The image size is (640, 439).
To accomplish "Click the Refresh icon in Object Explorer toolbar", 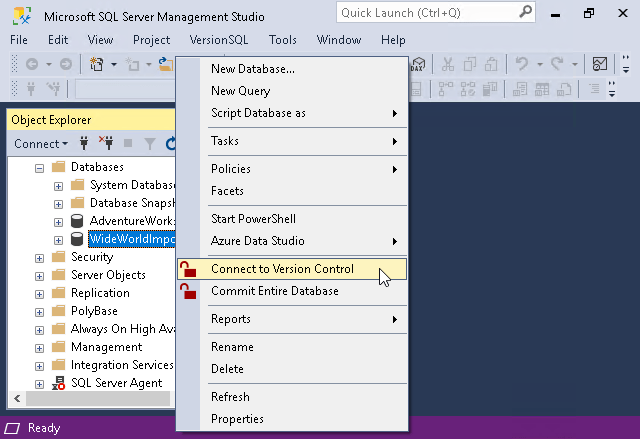I will 171,143.
